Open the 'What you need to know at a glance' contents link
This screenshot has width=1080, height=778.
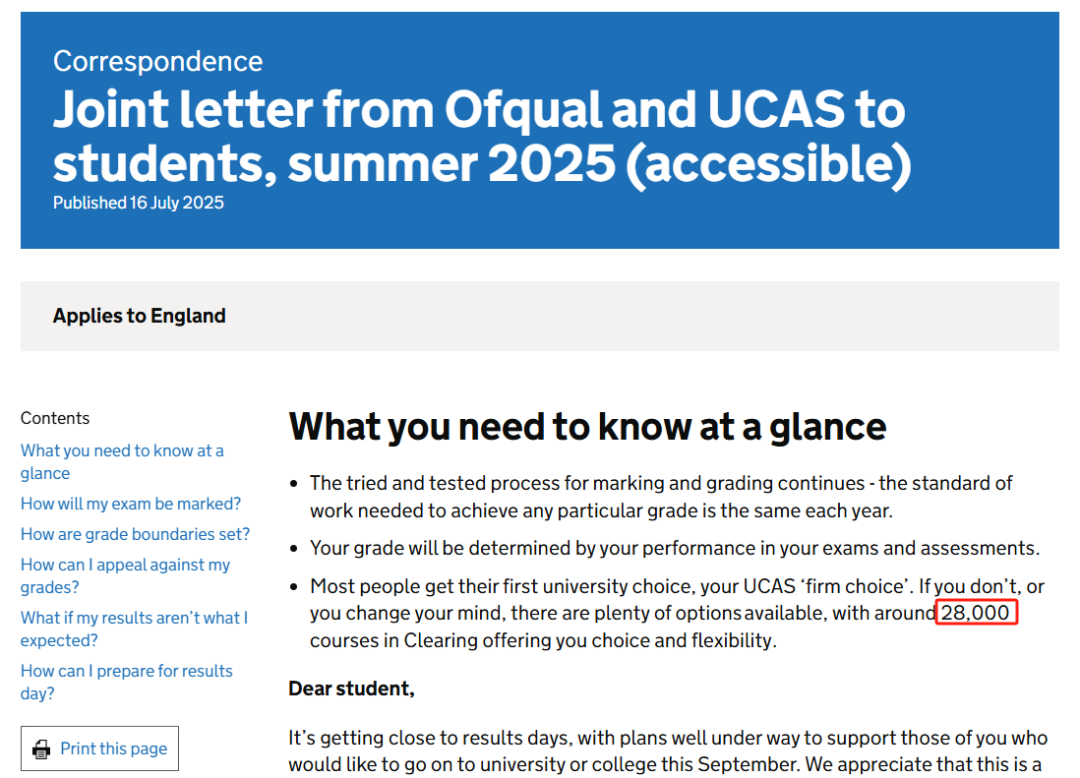pyautogui.click(x=122, y=461)
